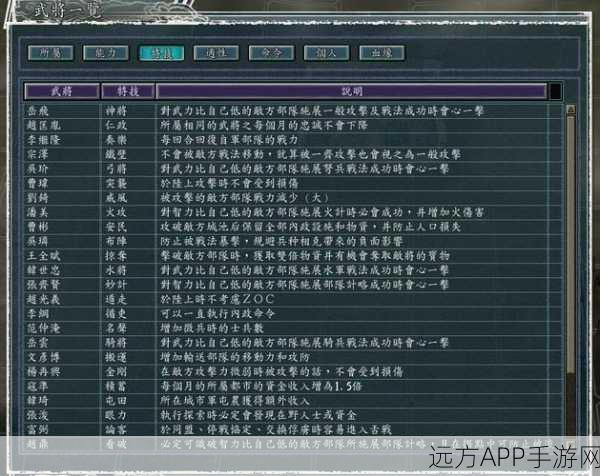The image size is (600, 476).
Task: Click the 威風 skill cell
Action: [x=116, y=198]
